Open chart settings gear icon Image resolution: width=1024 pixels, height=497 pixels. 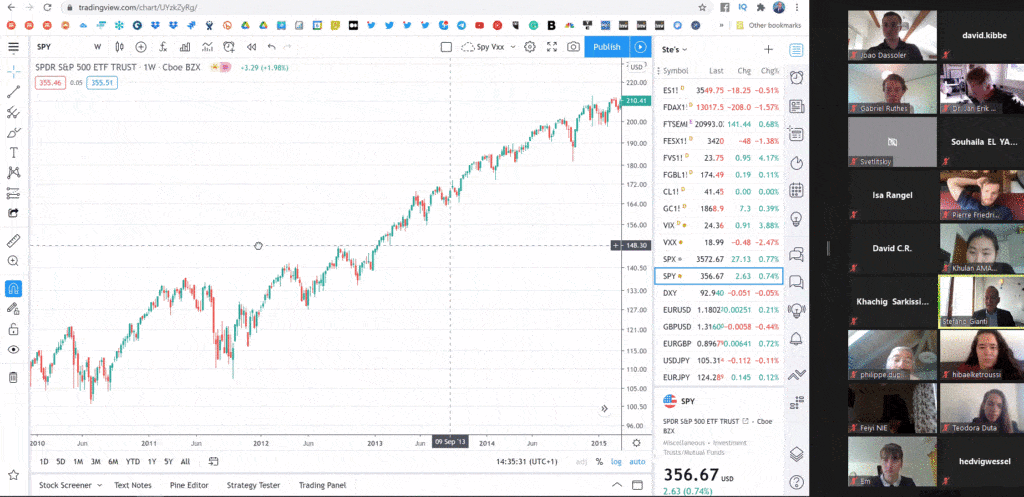coord(530,46)
